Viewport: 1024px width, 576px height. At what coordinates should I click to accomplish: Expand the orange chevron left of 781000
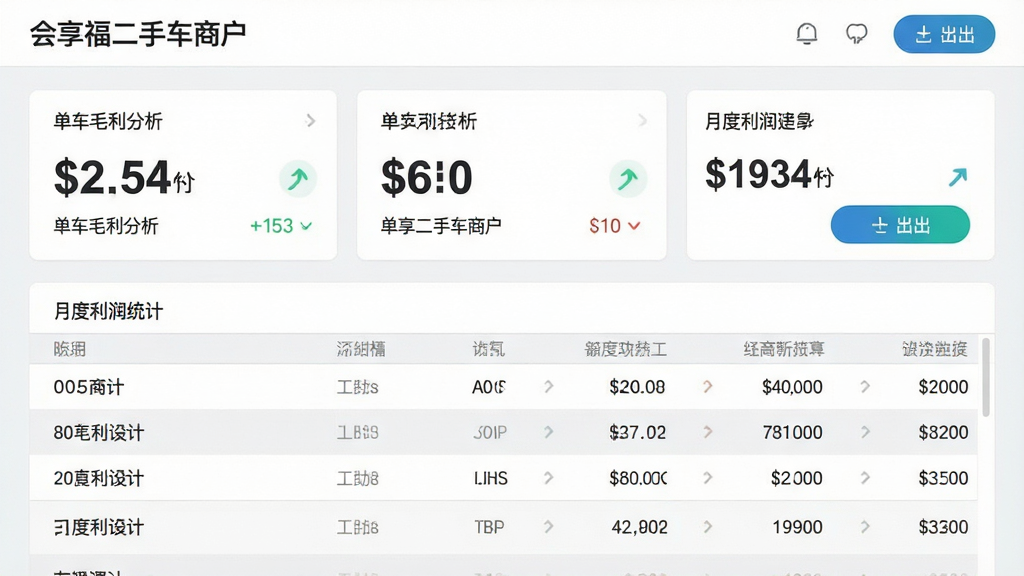tap(707, 432)
